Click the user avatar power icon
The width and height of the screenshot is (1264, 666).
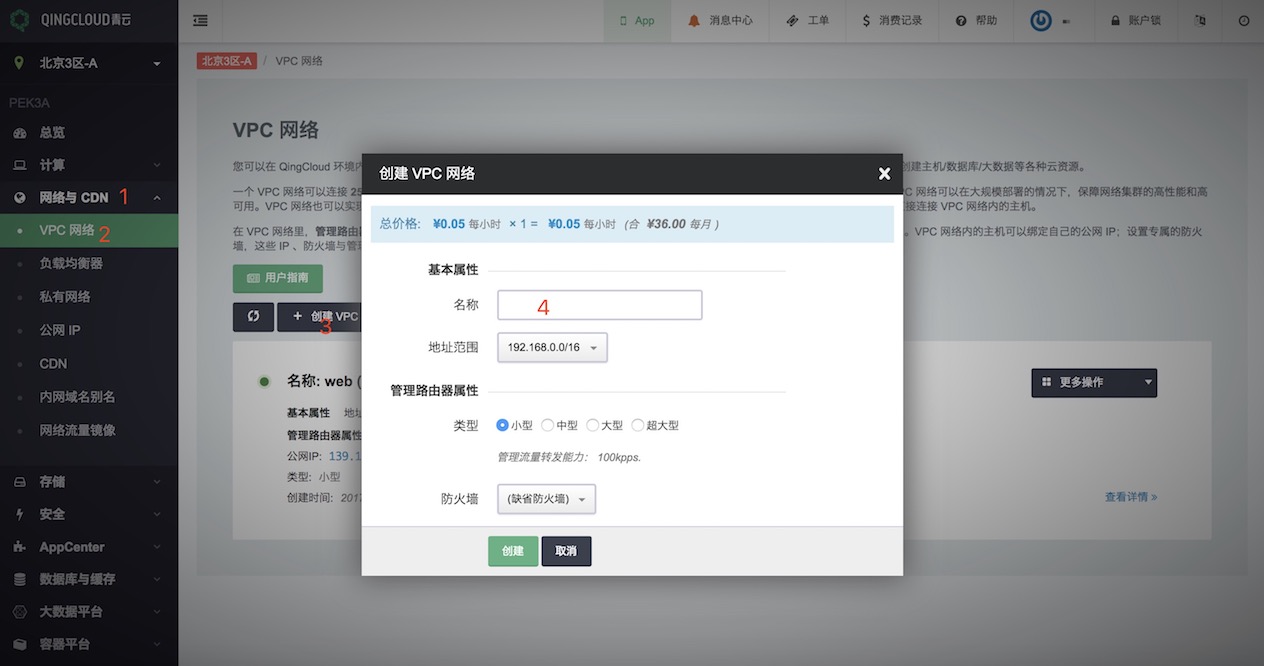1041,21
